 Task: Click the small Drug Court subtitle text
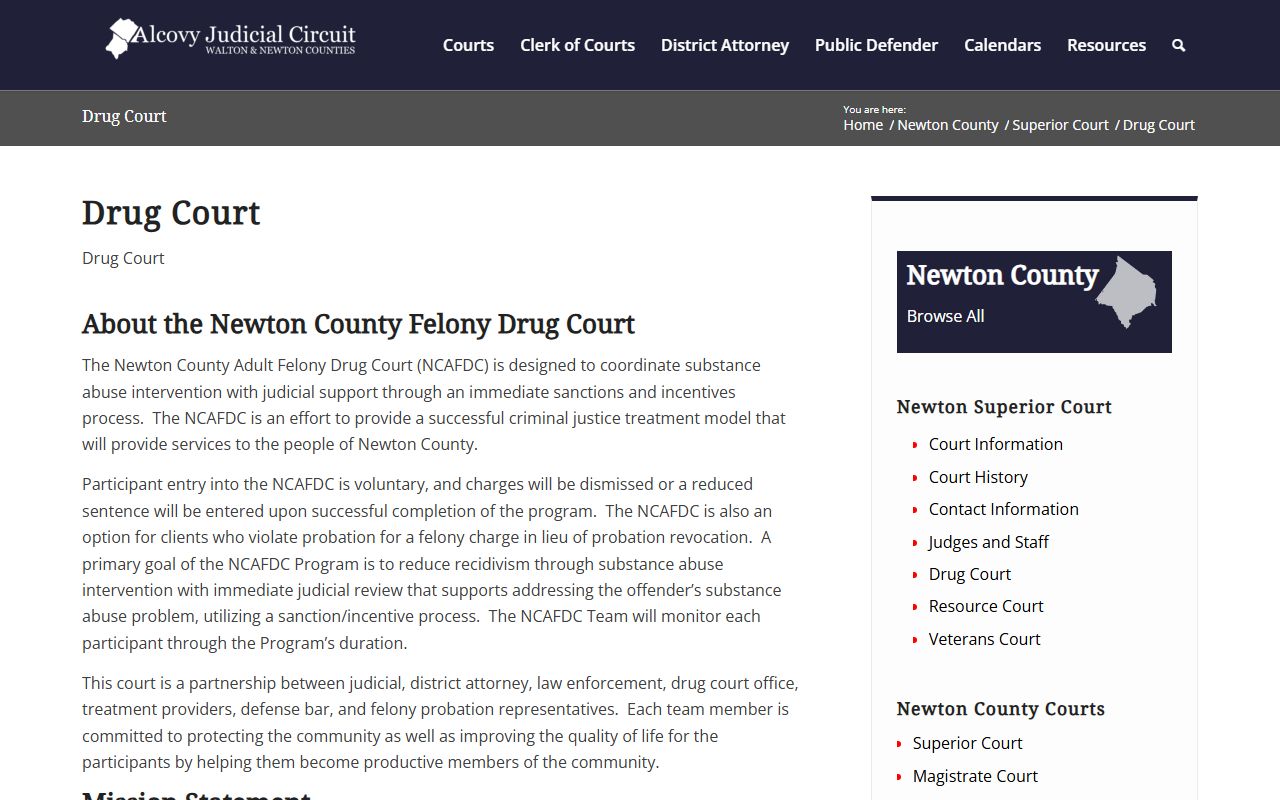coord(123,258)
